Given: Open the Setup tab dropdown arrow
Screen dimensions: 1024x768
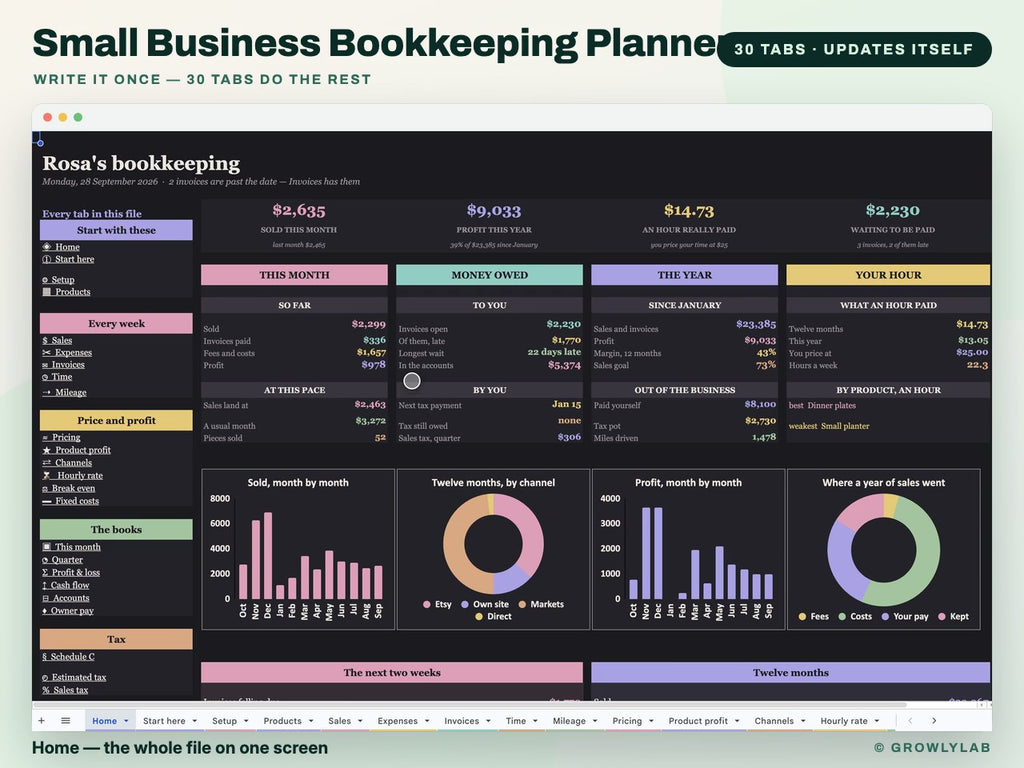Looking at the screenshot, I should tap(246, 721).
